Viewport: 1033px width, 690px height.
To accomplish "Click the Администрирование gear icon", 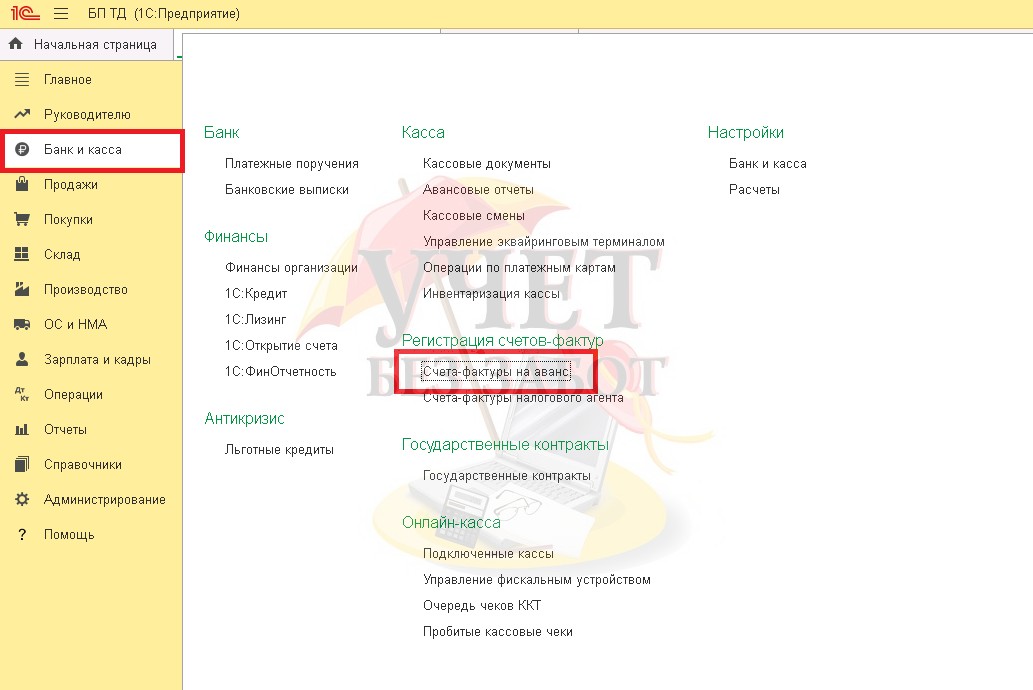I will [22, 500].
